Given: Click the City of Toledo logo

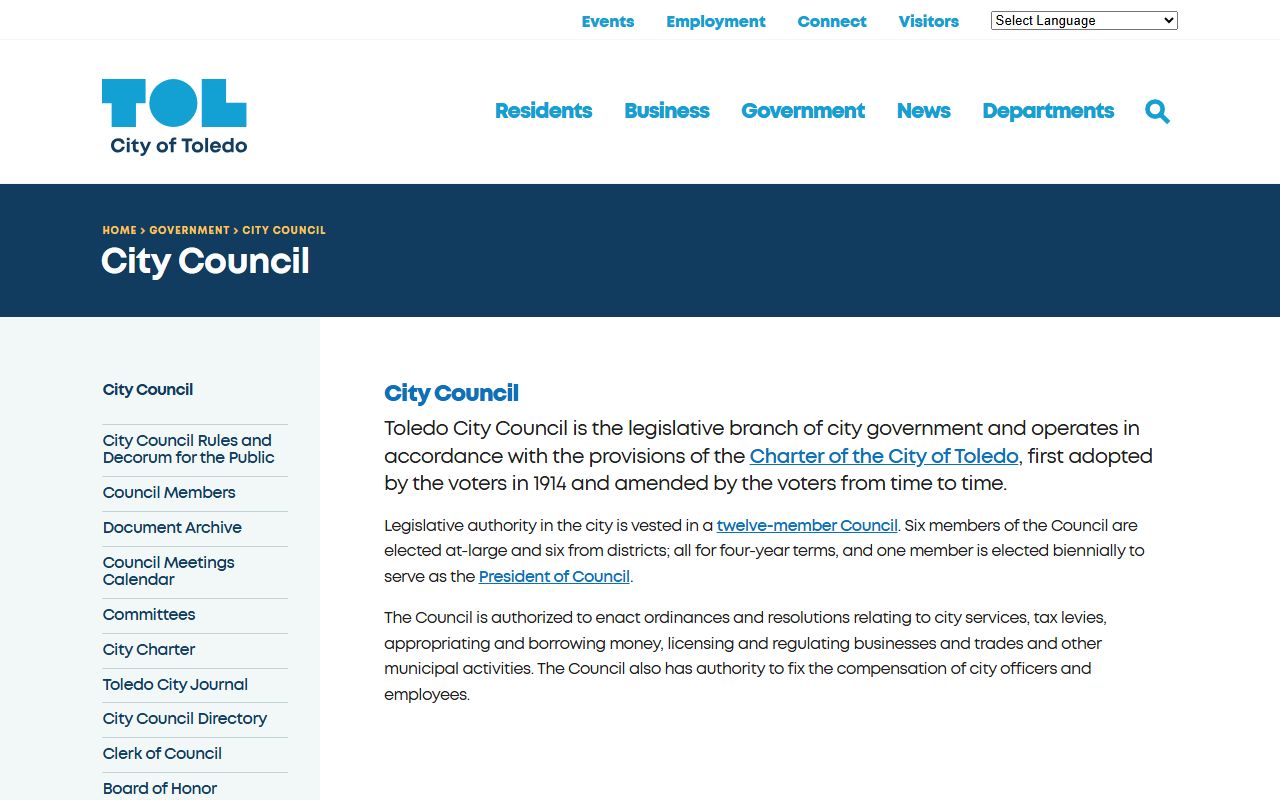Looking at the screenshot, I should click(x=175, y=117).
